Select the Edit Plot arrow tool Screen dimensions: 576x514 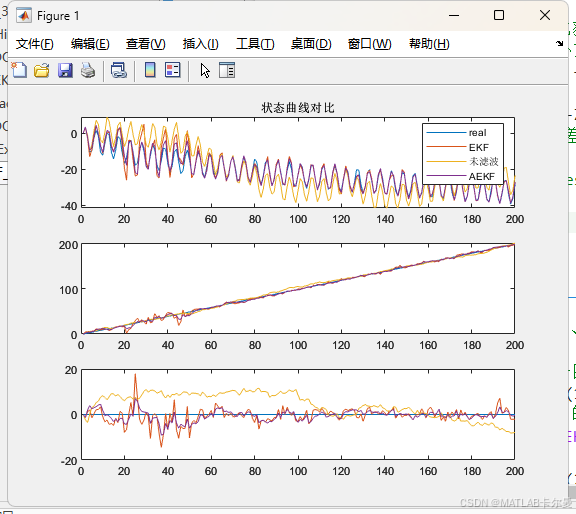205,70
